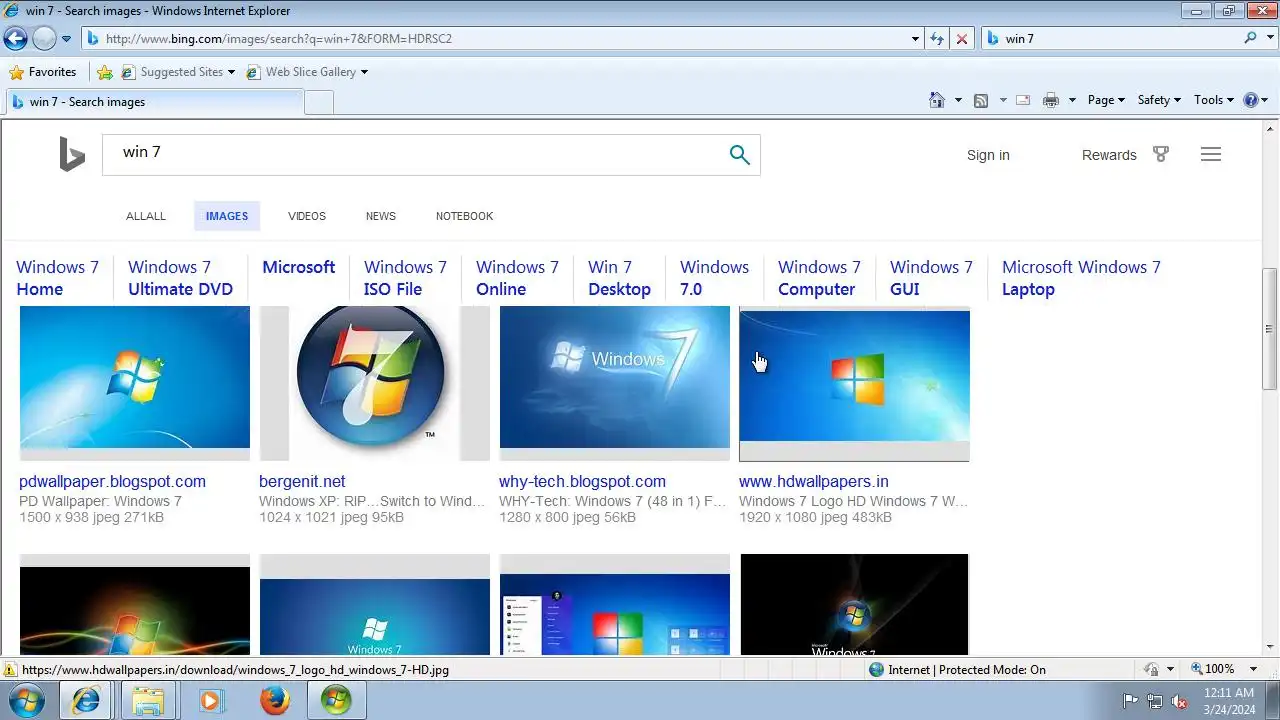
Task: Open Firefox from the taskbar
Action: point(274,701)
